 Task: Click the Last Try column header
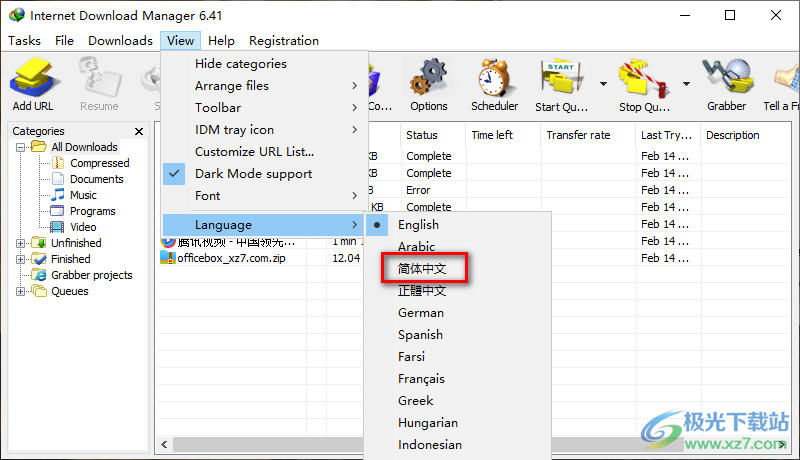point(668,135)
